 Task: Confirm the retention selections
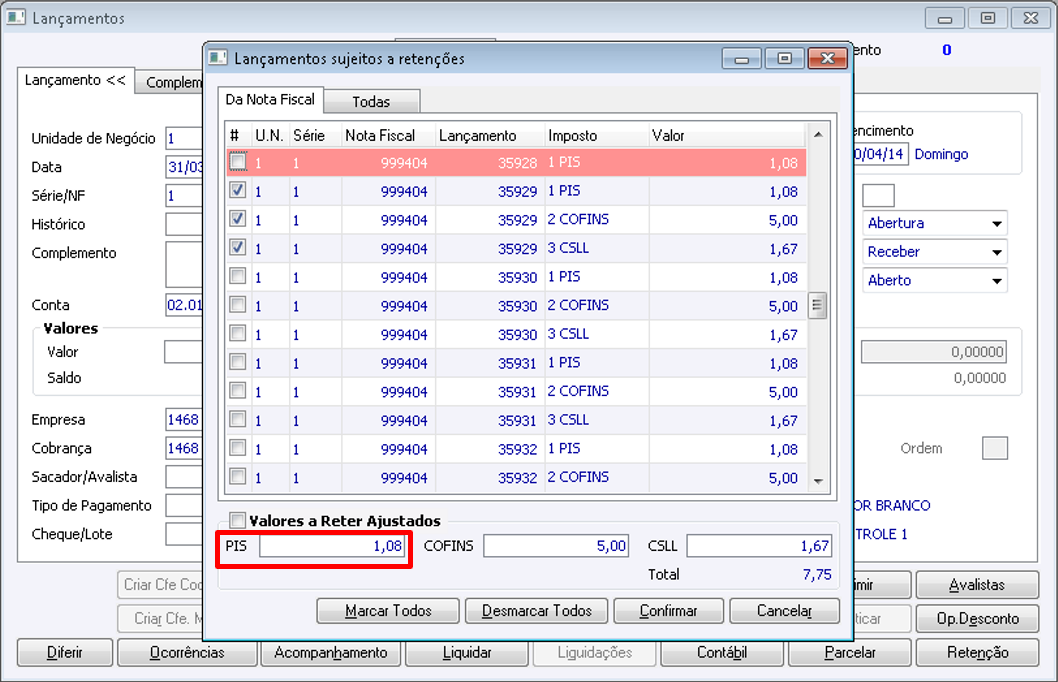click(x=669, y=611)
